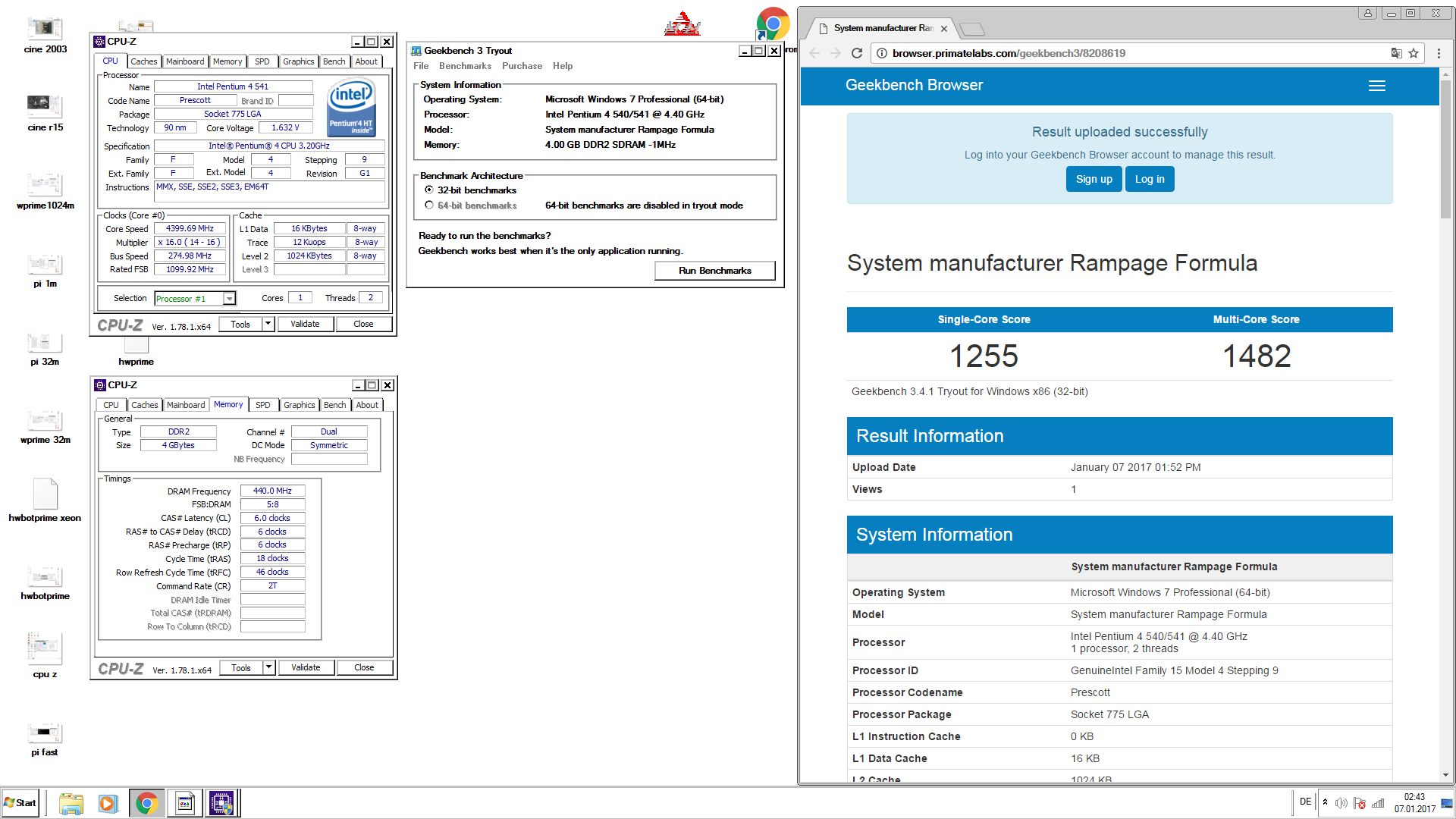The height and width of the screenshot is (819, 1456).
Task: Open Graphics tab in lower CPU-Z
Action: [299, 405]
